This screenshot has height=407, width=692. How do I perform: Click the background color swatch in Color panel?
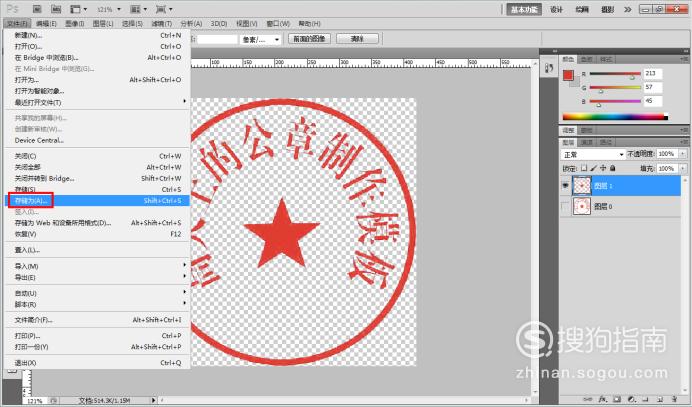pos(575,83)
